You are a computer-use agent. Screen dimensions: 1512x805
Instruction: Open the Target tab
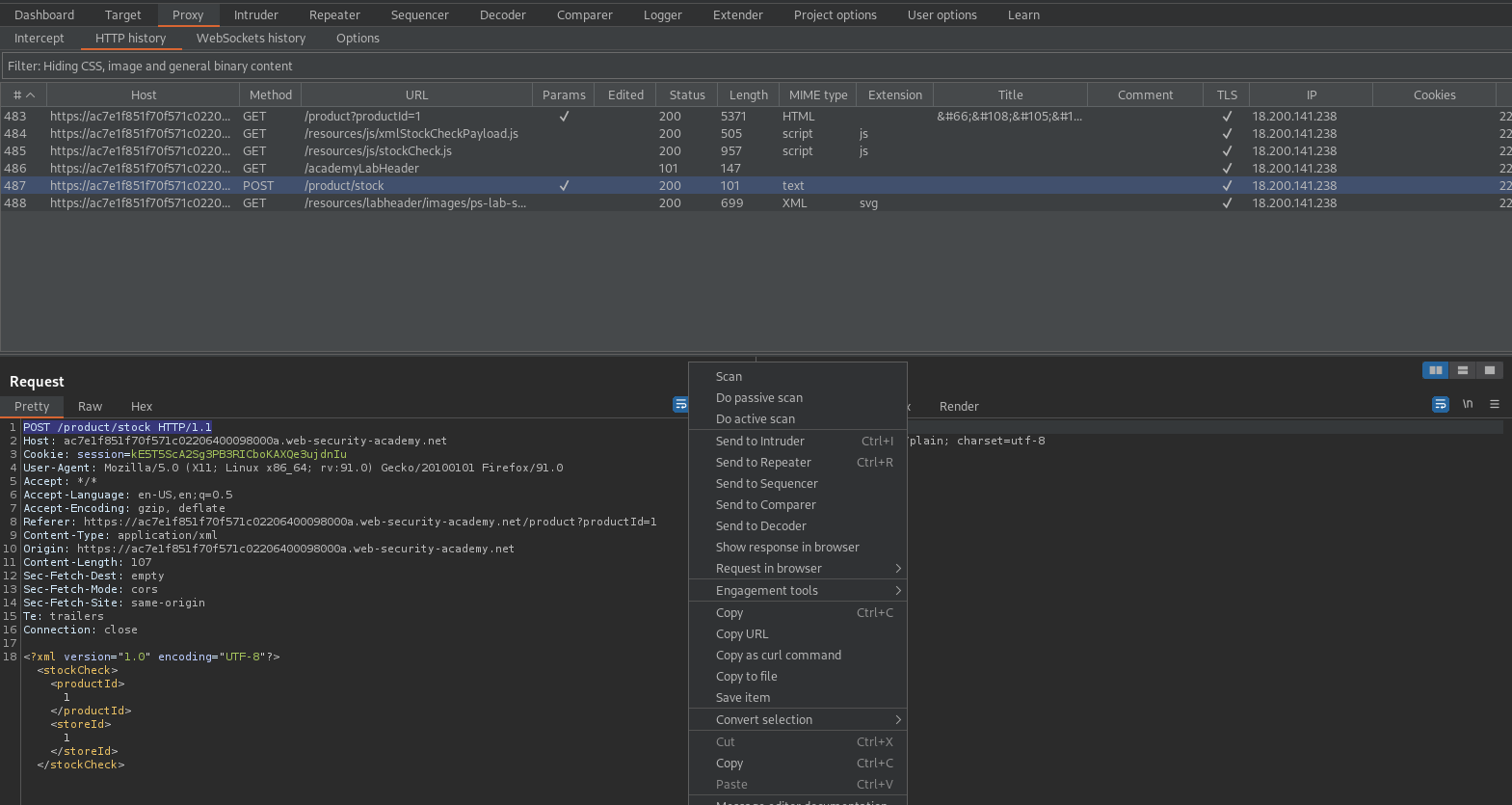(x=122, y=14)
